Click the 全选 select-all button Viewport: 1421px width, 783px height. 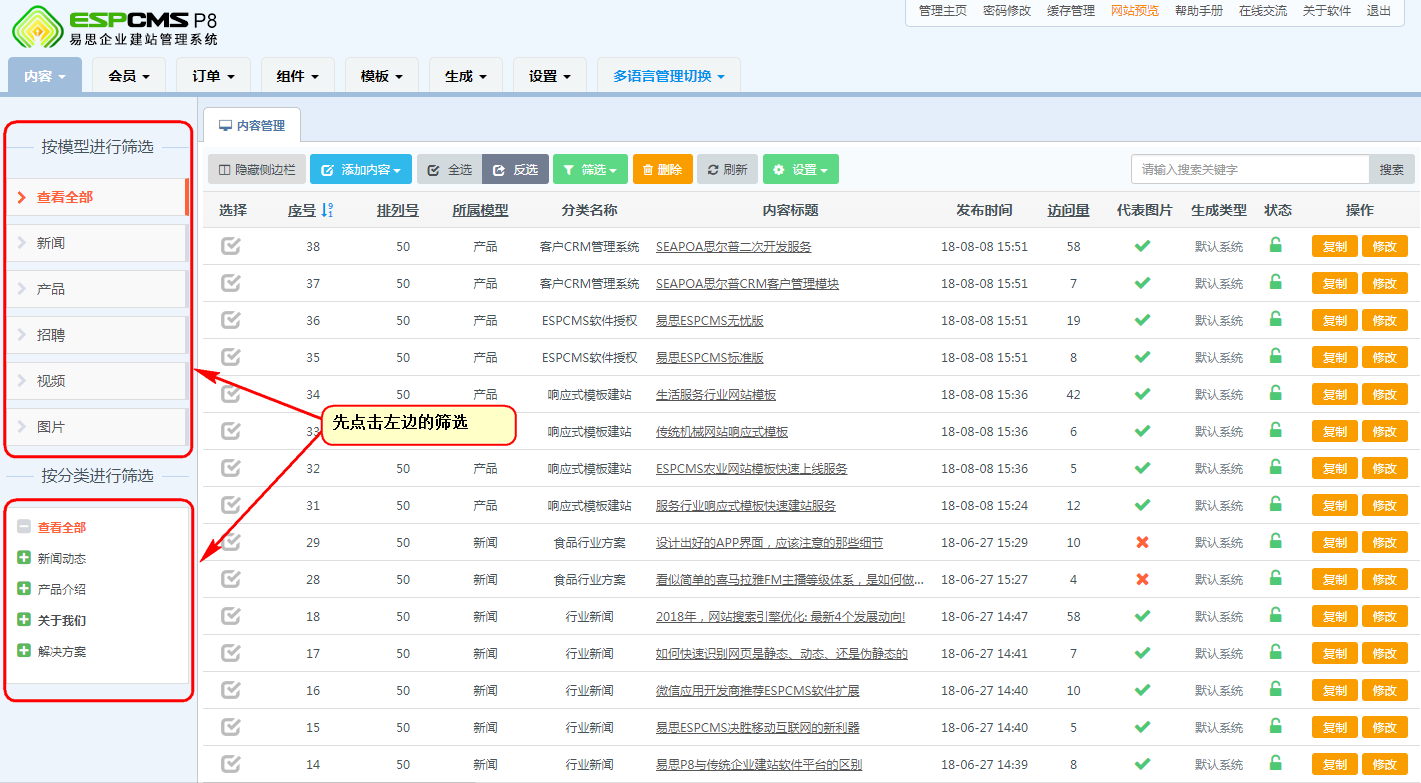click(x=449, y=169)
